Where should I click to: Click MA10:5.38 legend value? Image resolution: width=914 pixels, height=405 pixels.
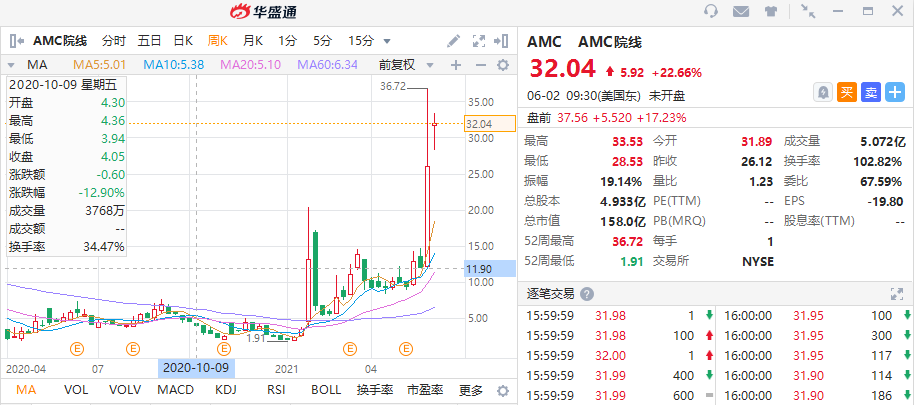pyautogui.click(x=174, y=65)
